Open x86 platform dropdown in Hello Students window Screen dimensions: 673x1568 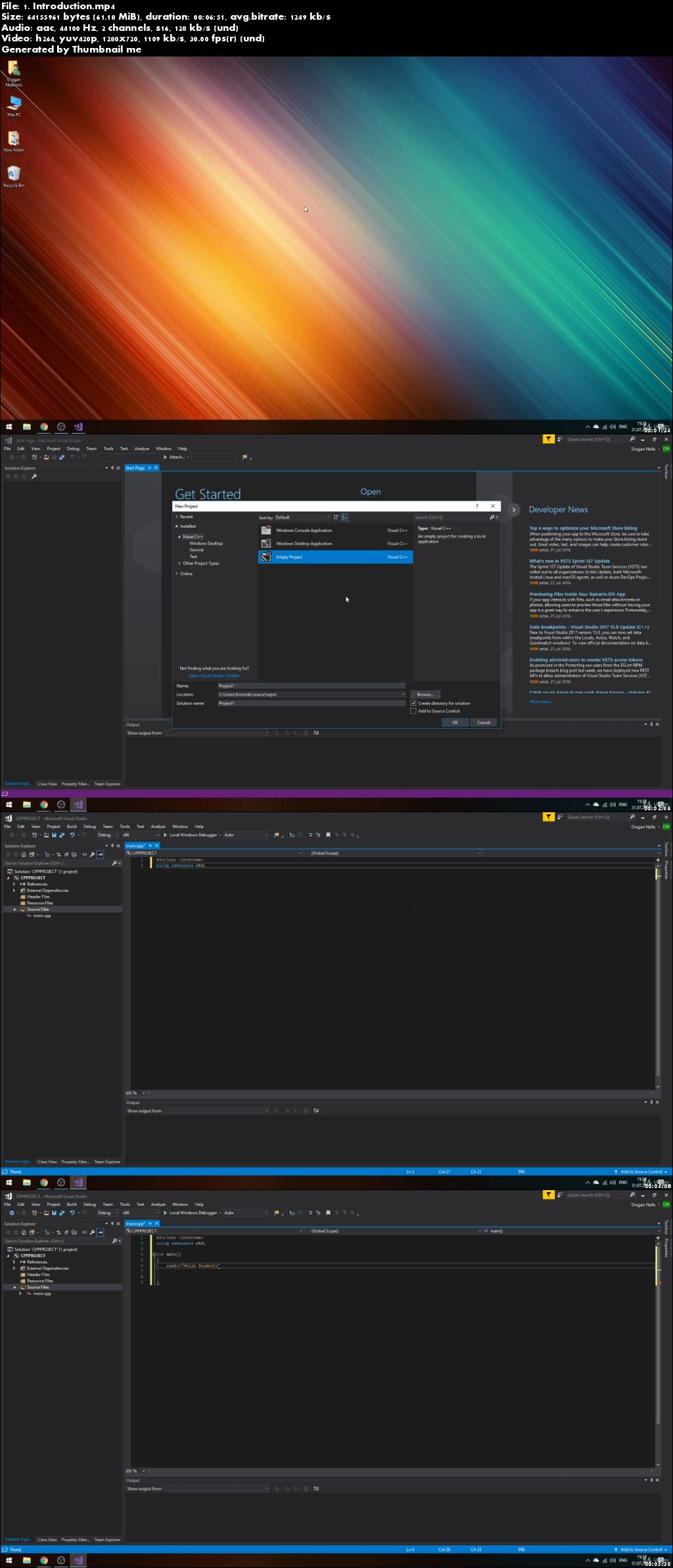click(x=141, y=1212)
